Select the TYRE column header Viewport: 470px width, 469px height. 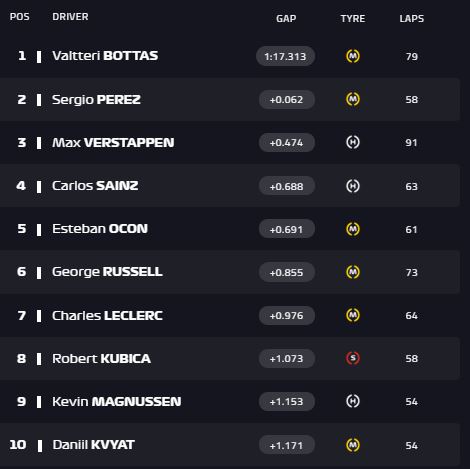353,18
